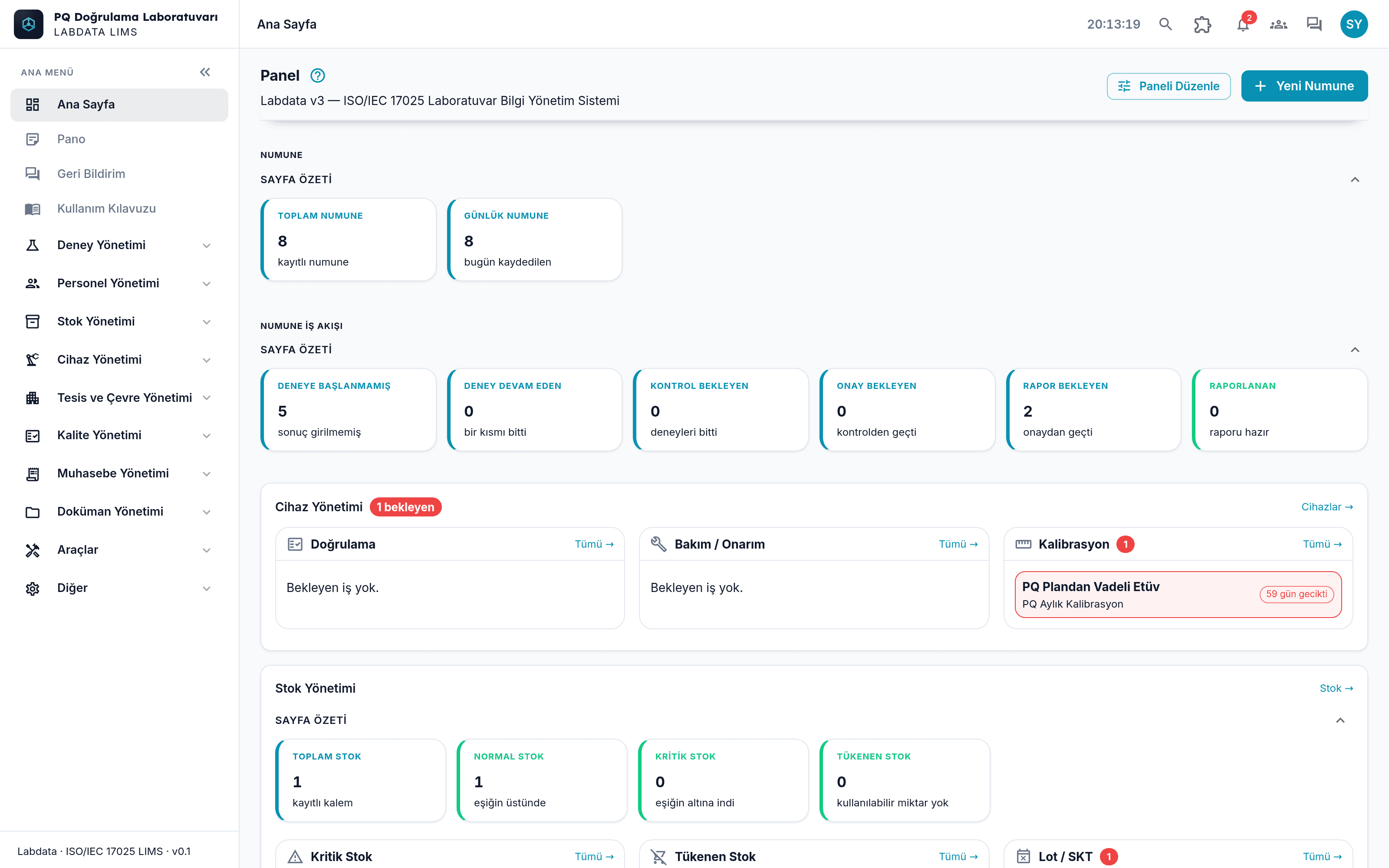This screenshot has height=868, width=1389.
Task: Click the Panel help question-mark icon
Action: click(317, 75)
